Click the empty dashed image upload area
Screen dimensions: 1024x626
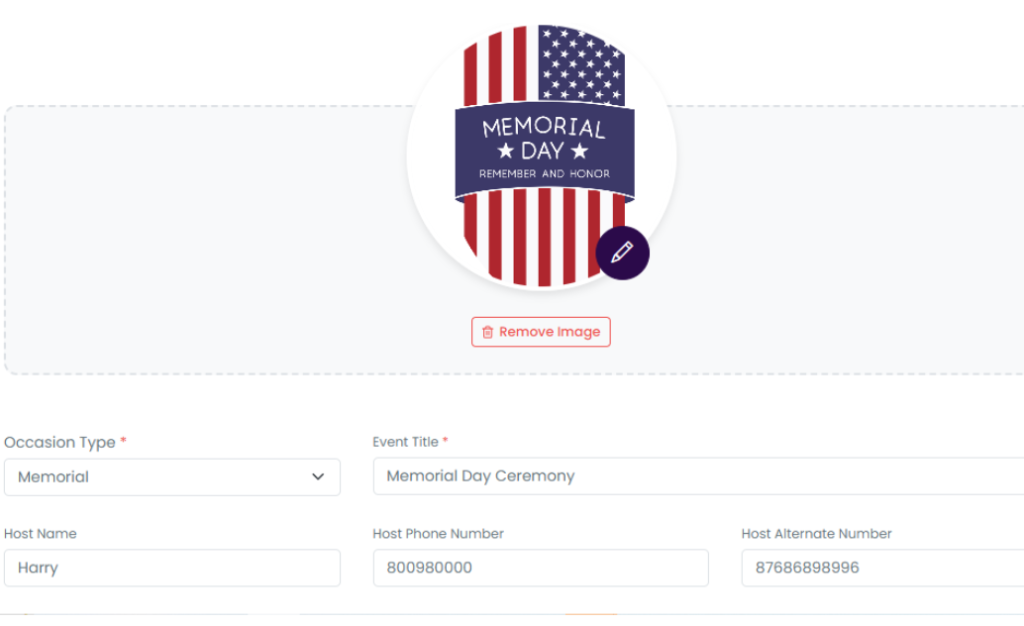click(x=200, y=240)
